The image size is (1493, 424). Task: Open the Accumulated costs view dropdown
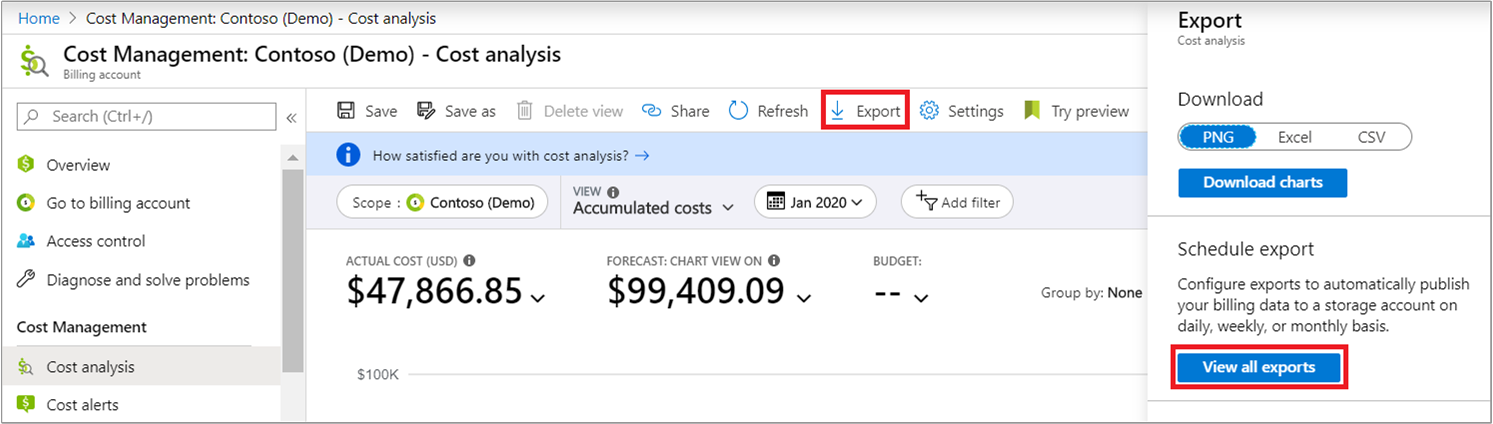(x=654, y=208)
